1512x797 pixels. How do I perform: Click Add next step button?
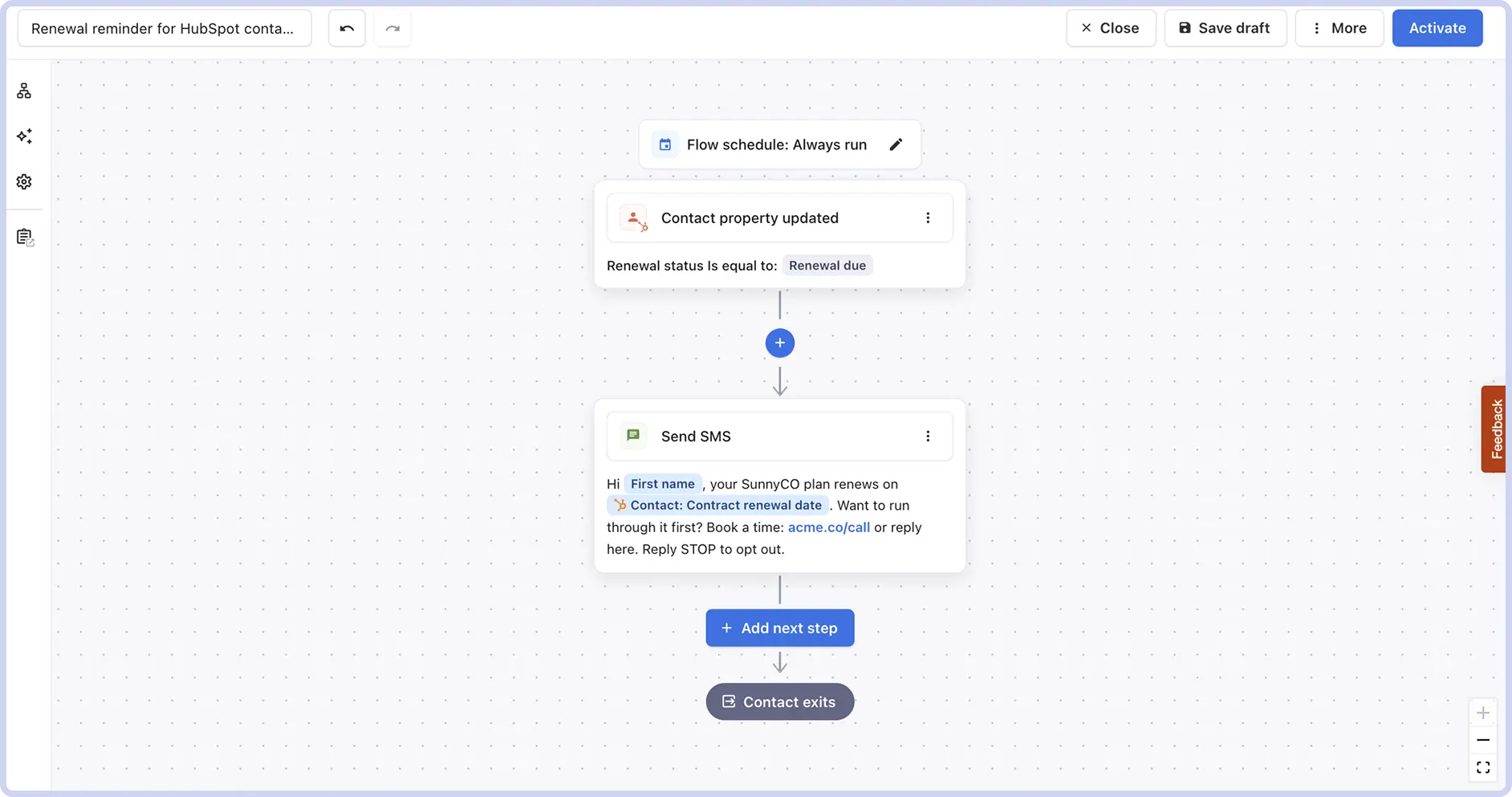point(780,628)
